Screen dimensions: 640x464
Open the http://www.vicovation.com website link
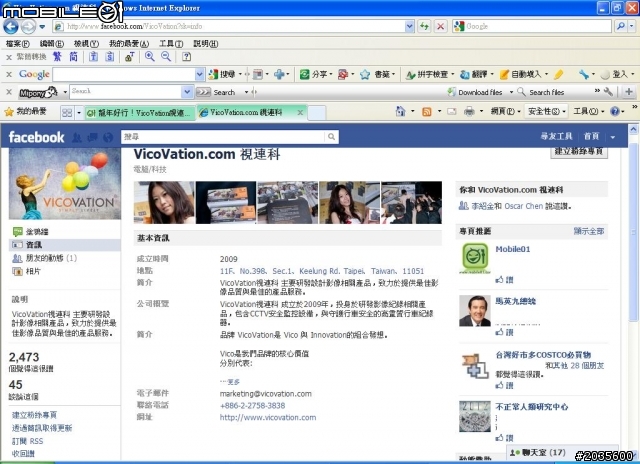pos(268,417)
